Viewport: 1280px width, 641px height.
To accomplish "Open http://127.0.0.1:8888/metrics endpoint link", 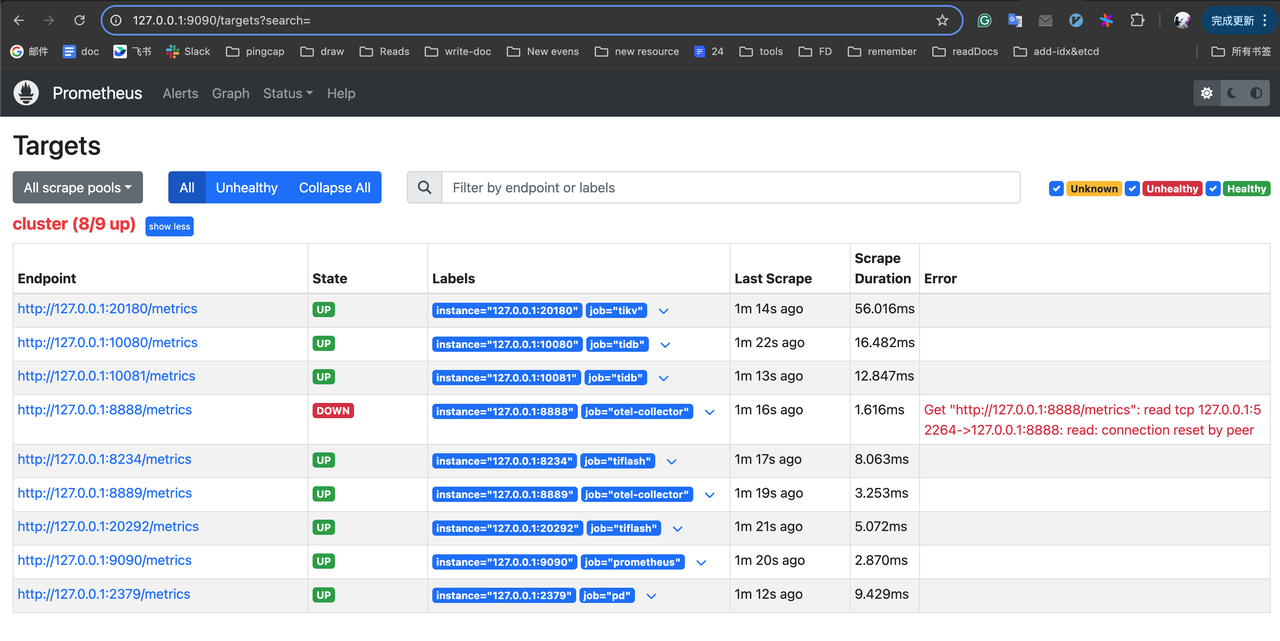I will 104,410.
